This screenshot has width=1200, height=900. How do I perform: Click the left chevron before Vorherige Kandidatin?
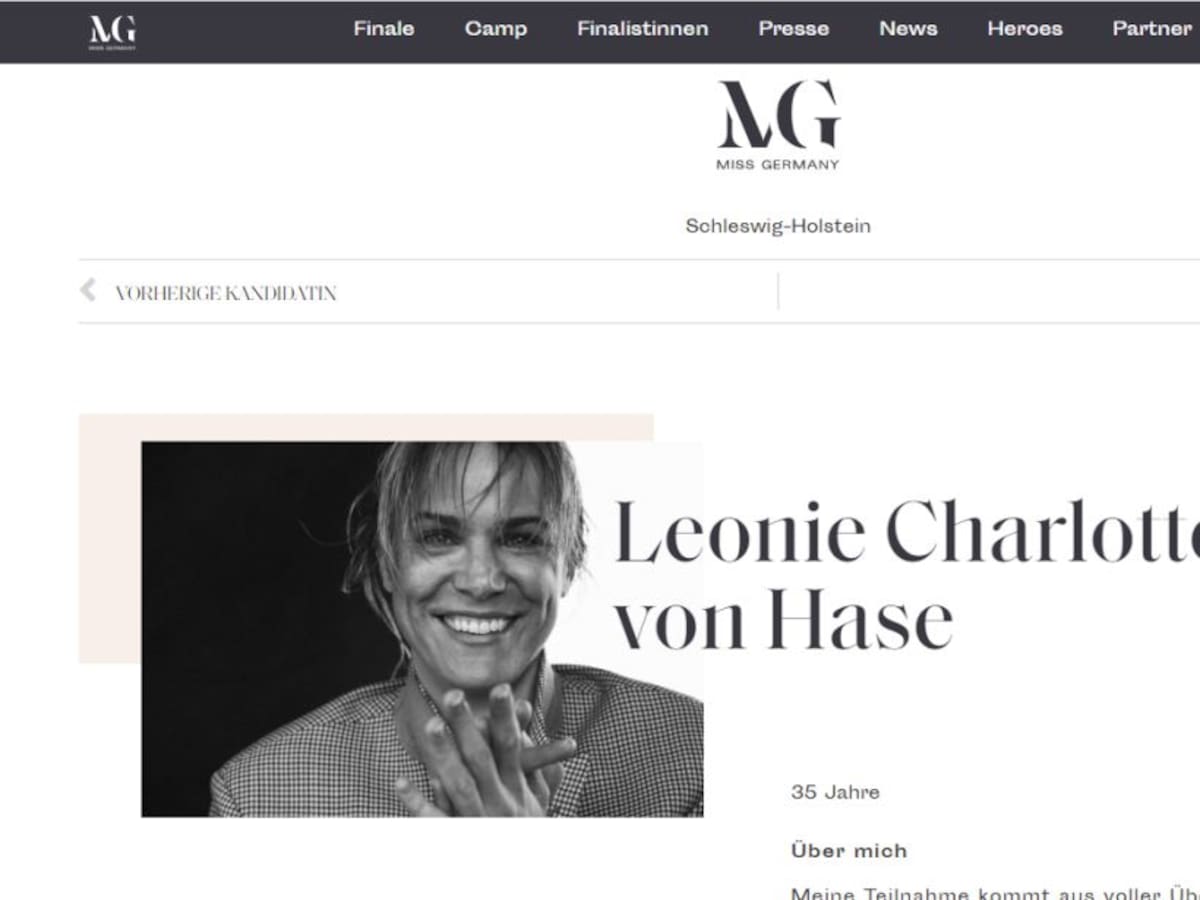pyautogui.click(x=88, y=291)
